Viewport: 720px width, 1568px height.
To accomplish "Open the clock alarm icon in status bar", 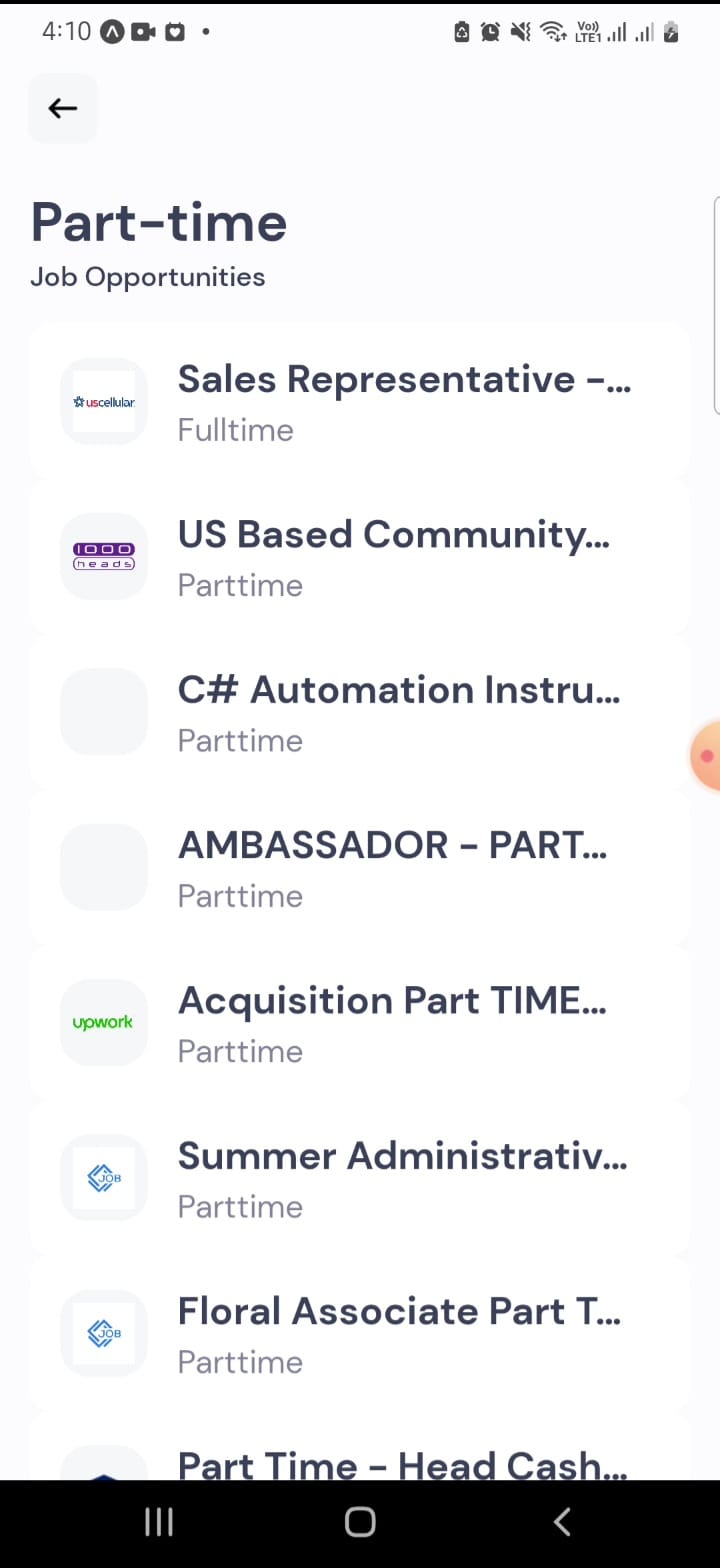I will pyautogui.click(x=490, y=31).
